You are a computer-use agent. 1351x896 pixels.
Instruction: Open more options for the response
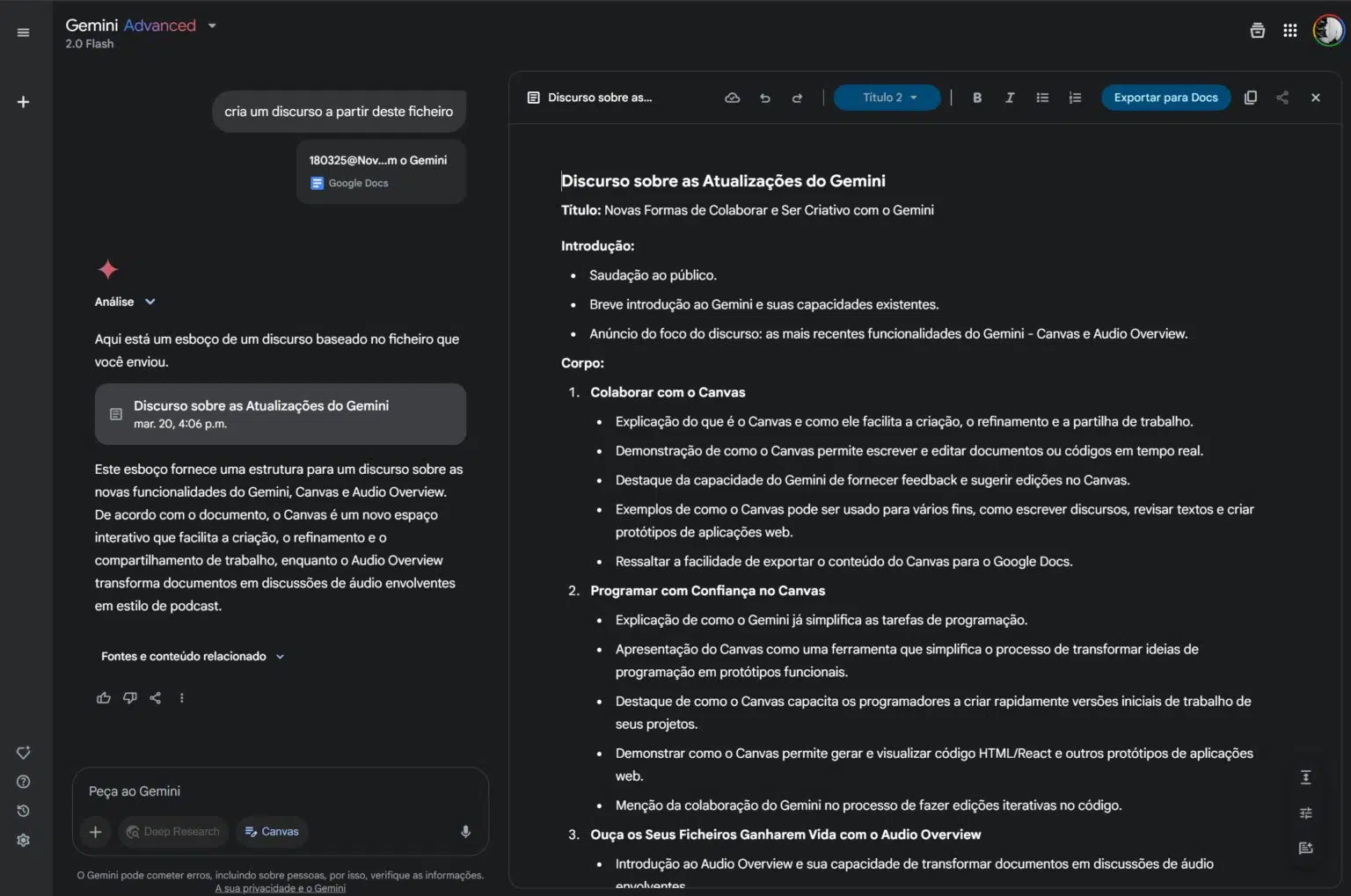[x=182, y=698]
